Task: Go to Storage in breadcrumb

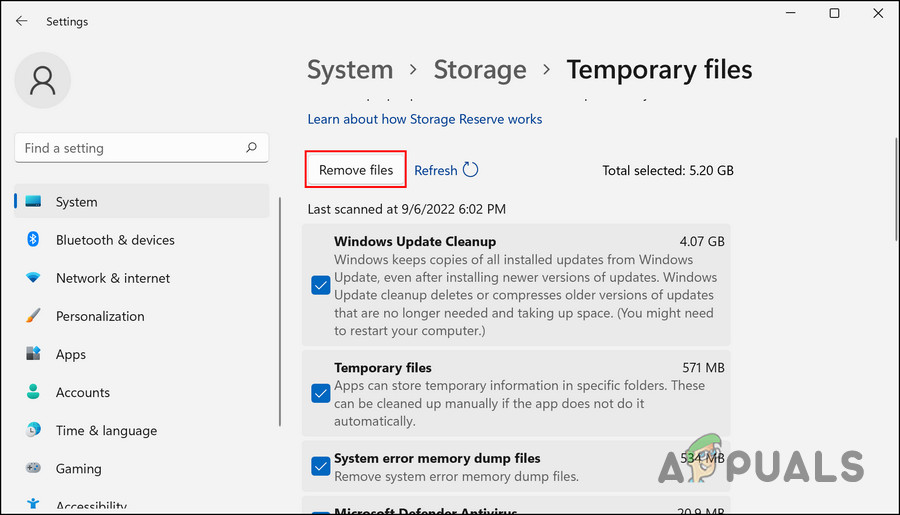Action: (x=480, y=70)
